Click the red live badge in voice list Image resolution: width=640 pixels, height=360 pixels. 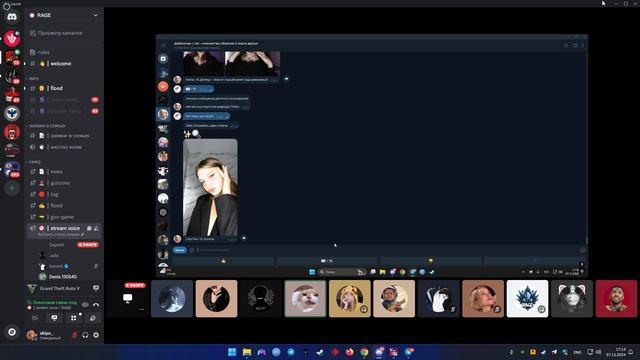click(88, 245)
